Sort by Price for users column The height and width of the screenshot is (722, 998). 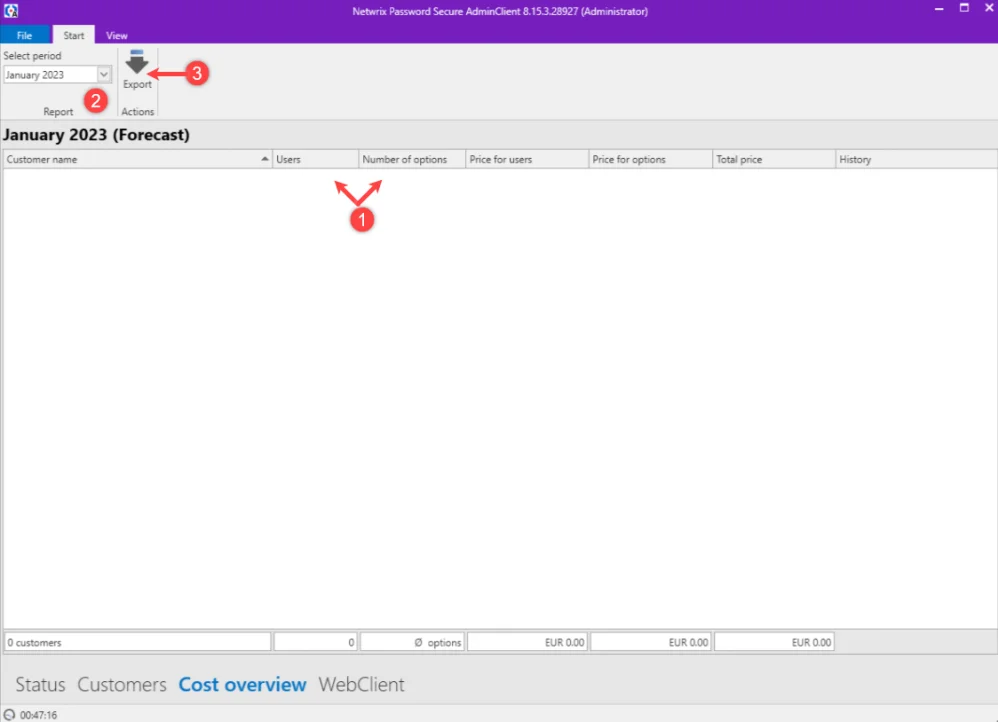click(527, 159)
